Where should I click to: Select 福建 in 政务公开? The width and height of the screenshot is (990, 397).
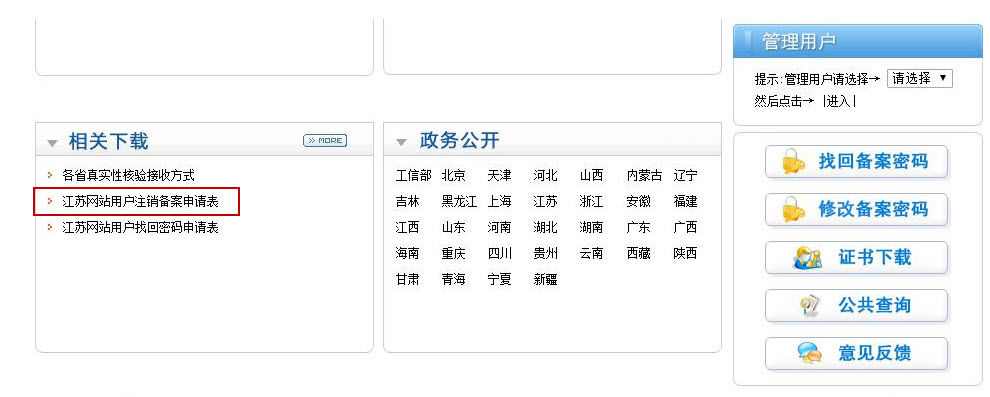click(685, 201)
